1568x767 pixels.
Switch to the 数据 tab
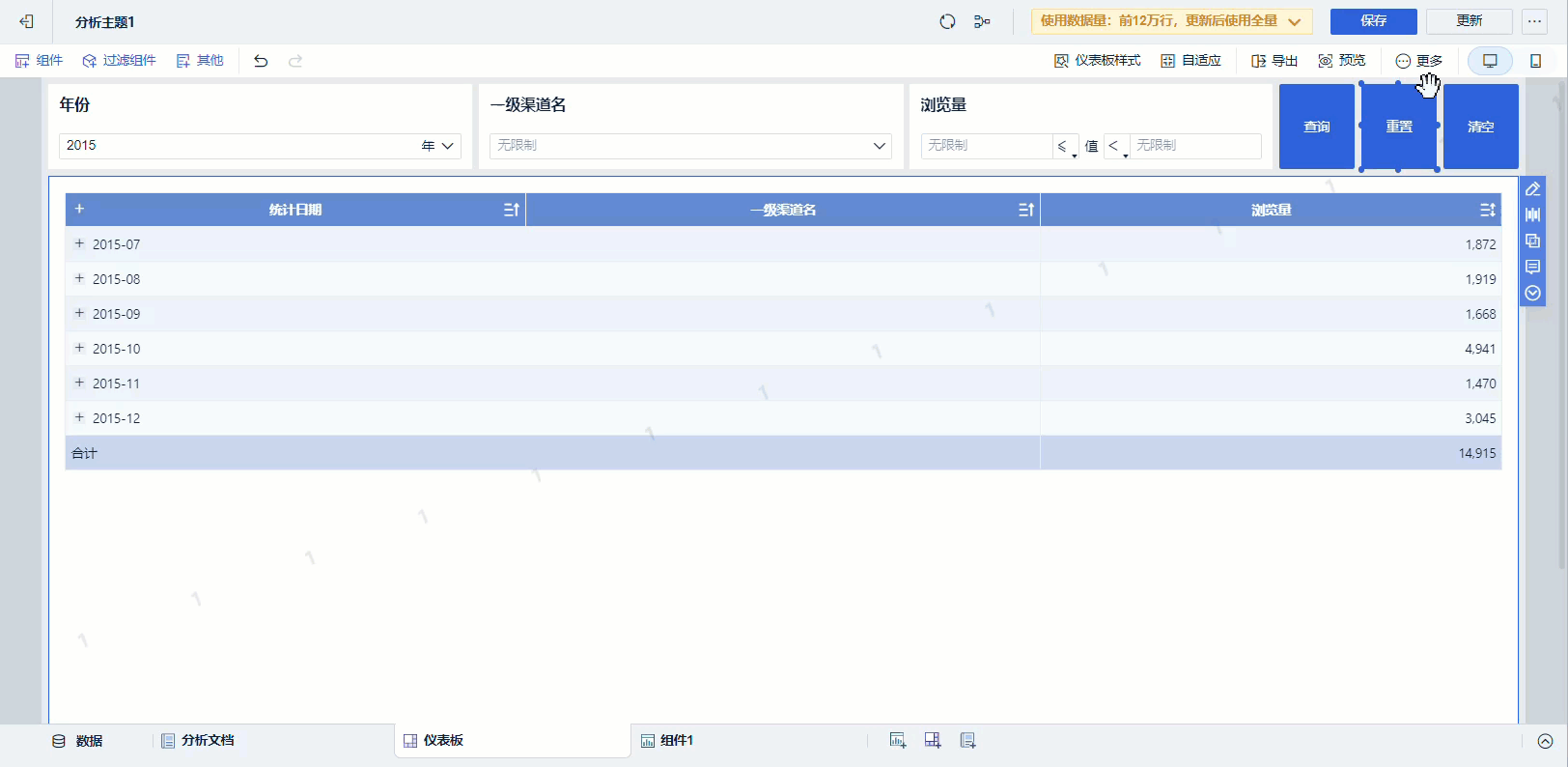[x=77, y=741]
